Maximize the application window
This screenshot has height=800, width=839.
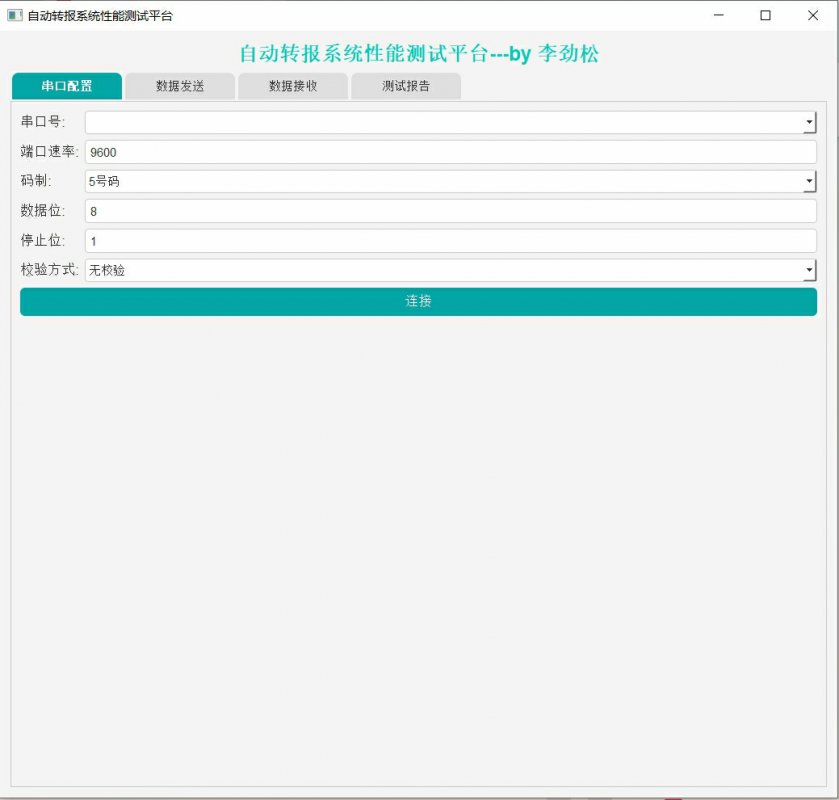[x=766, y=15]
